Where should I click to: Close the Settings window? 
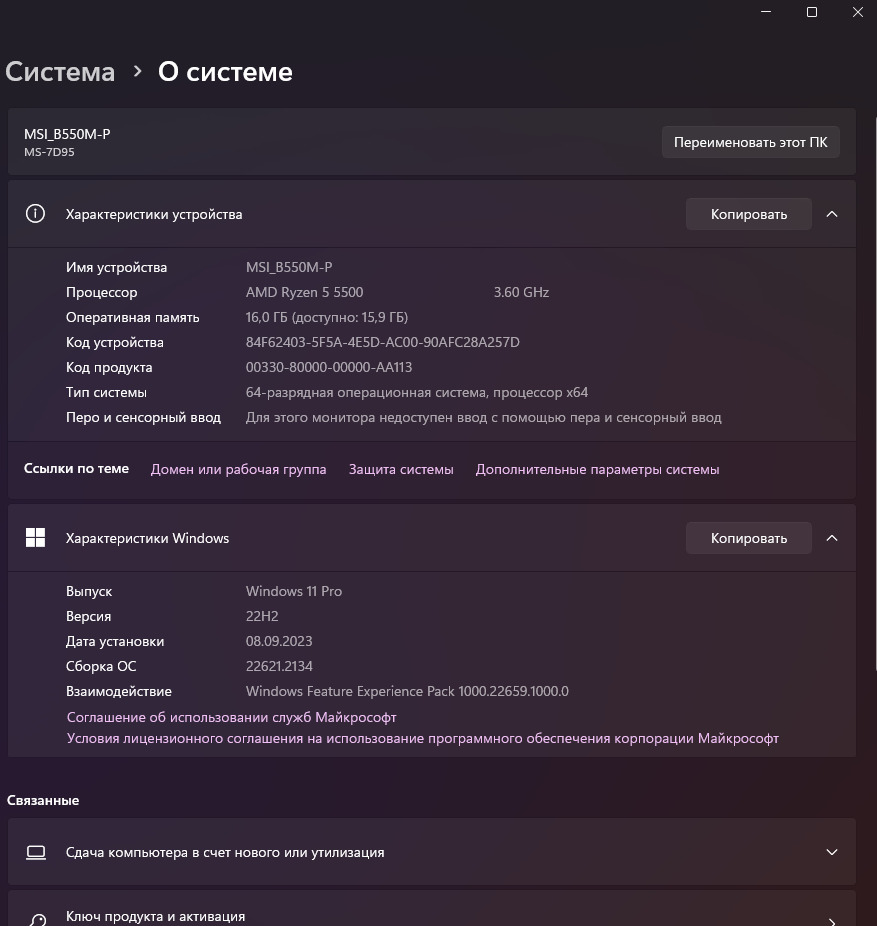(x=858, y=12)
